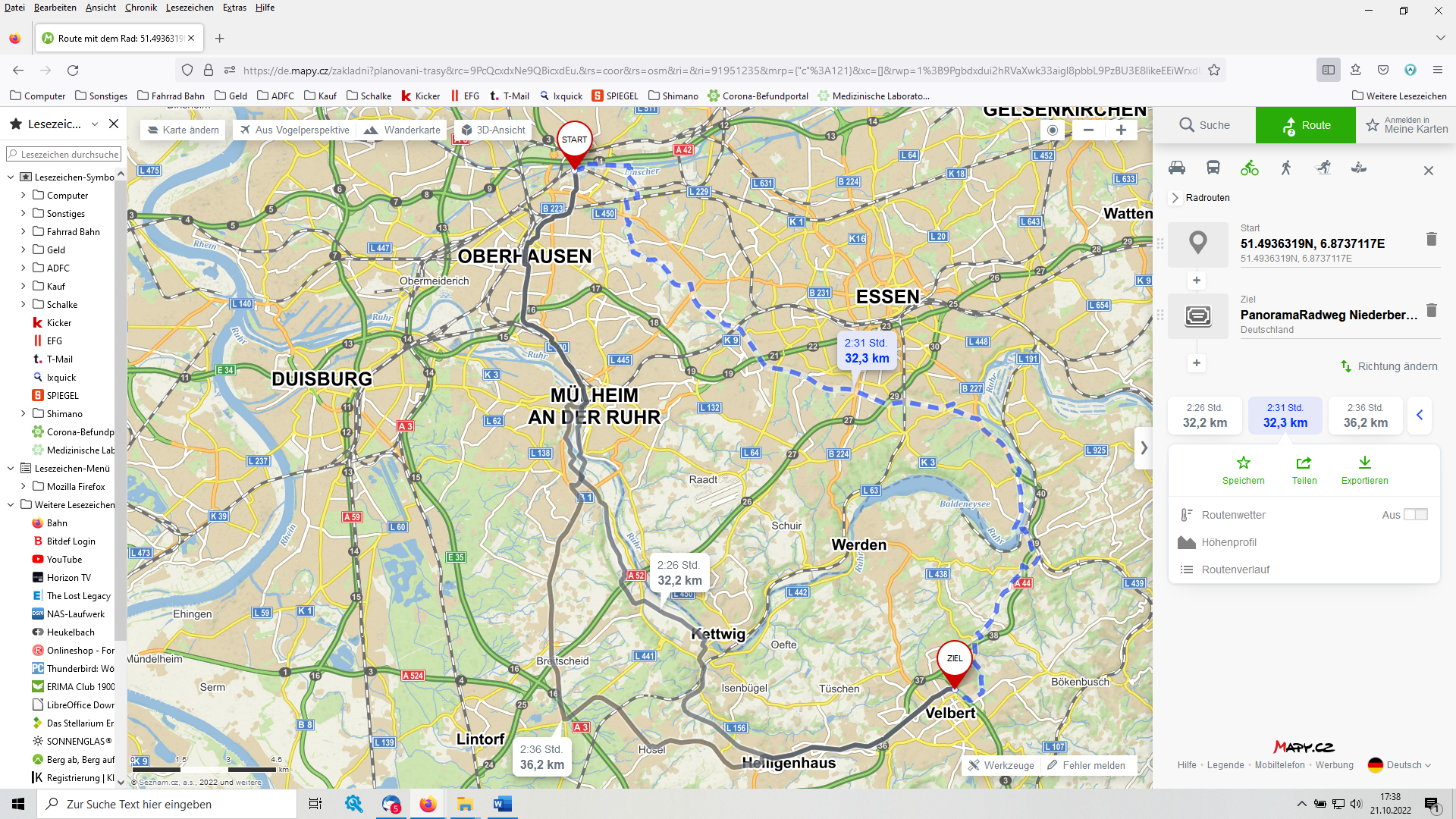Select the 2:26 Std. 32,2 km route option
The width and height of the screenshot is (1456, 819).
point(1204,416)
